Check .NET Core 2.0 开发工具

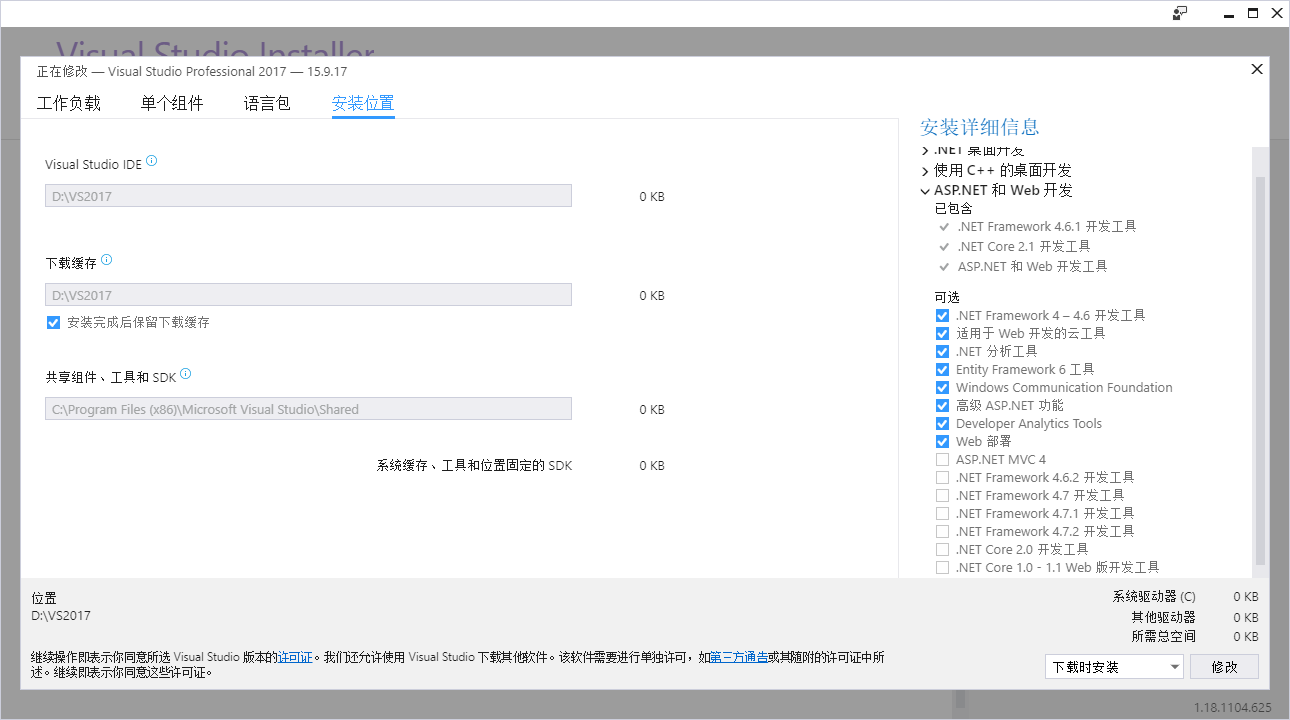tap(942, 549)
